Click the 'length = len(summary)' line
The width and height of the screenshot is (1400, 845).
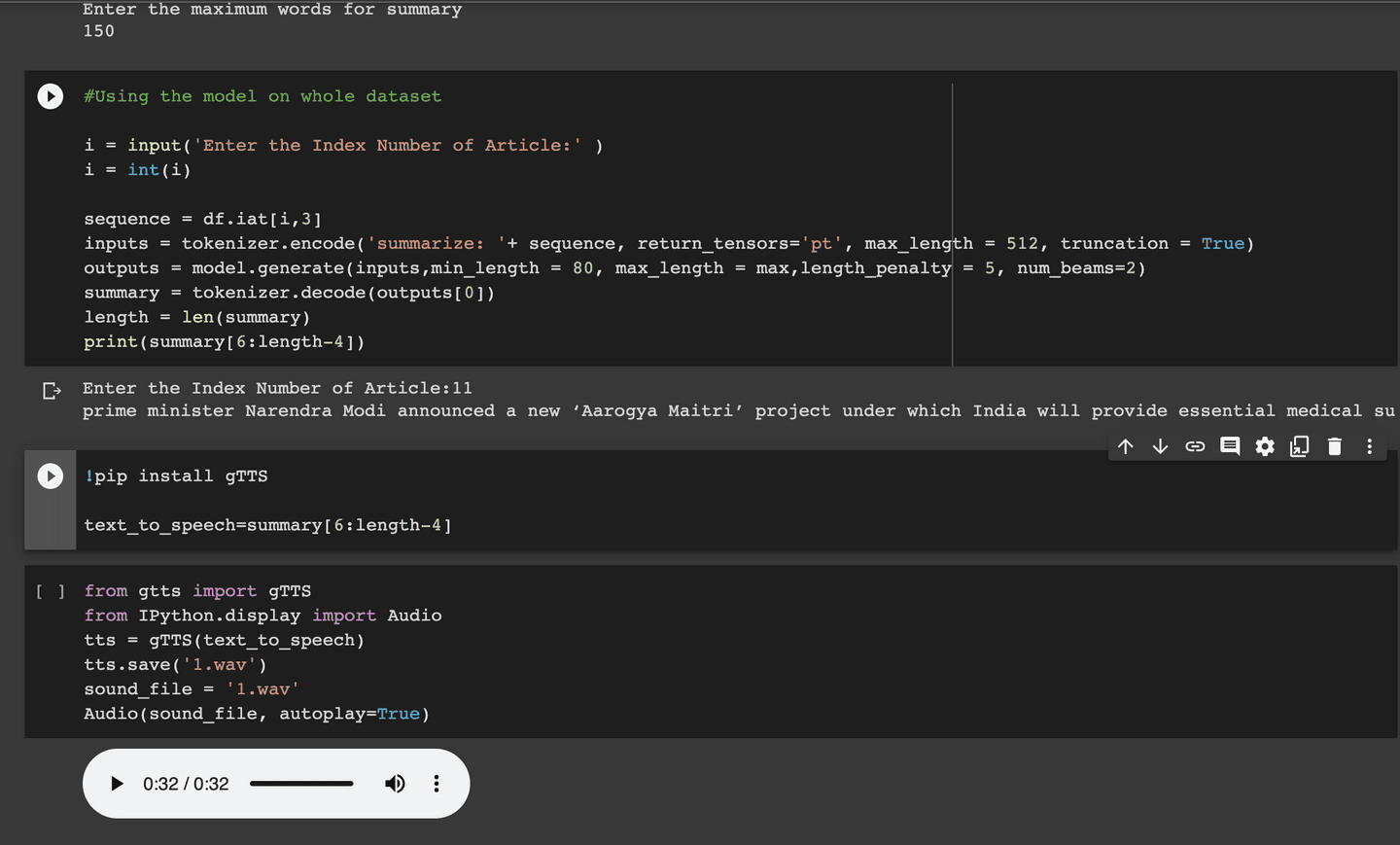click(196, 317)
